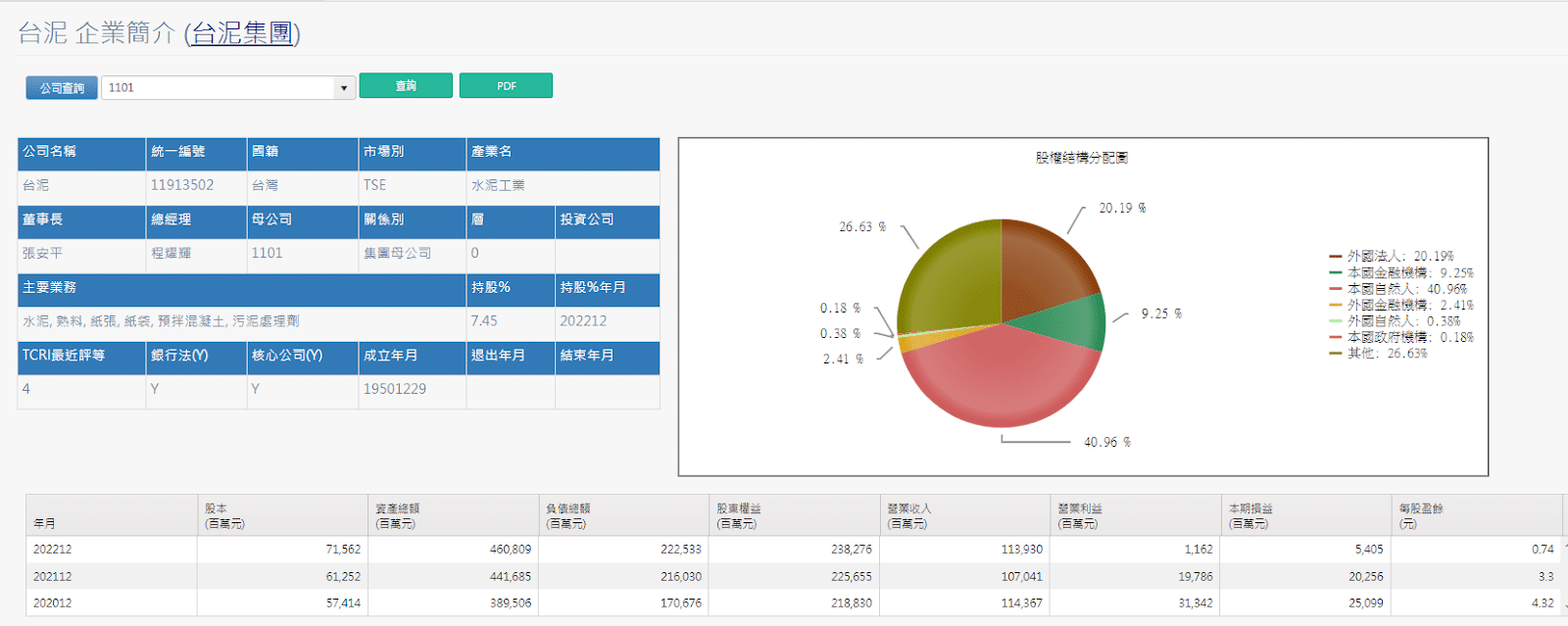Export the report with PDF button
The width and height of the screenshot is (1568, 626).
pos(506,86)
